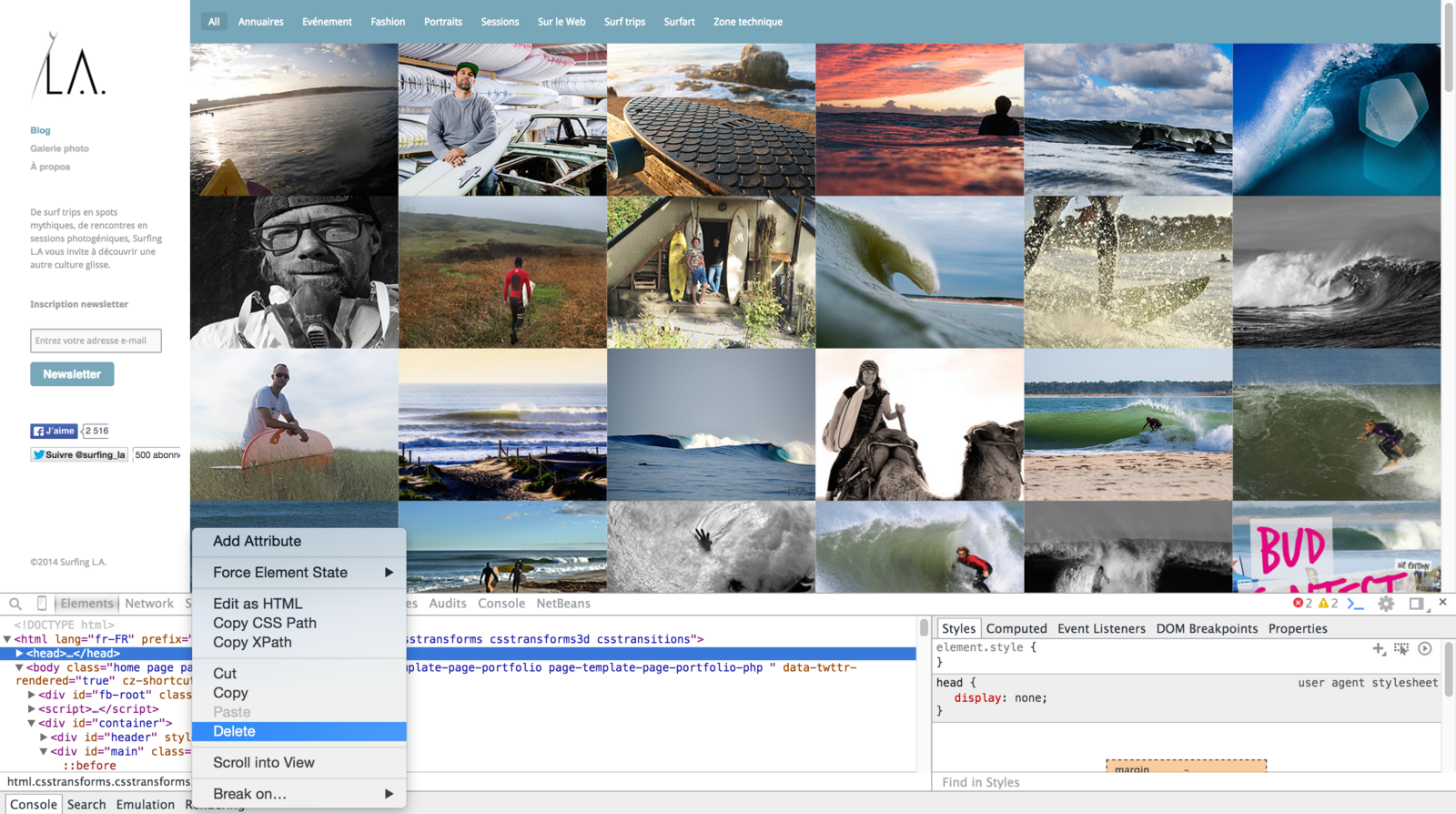Image resolution: width=1456 pixels, height=814 pixels.
Task: Open the Blog link in sidebar
Action: (40, 130)
